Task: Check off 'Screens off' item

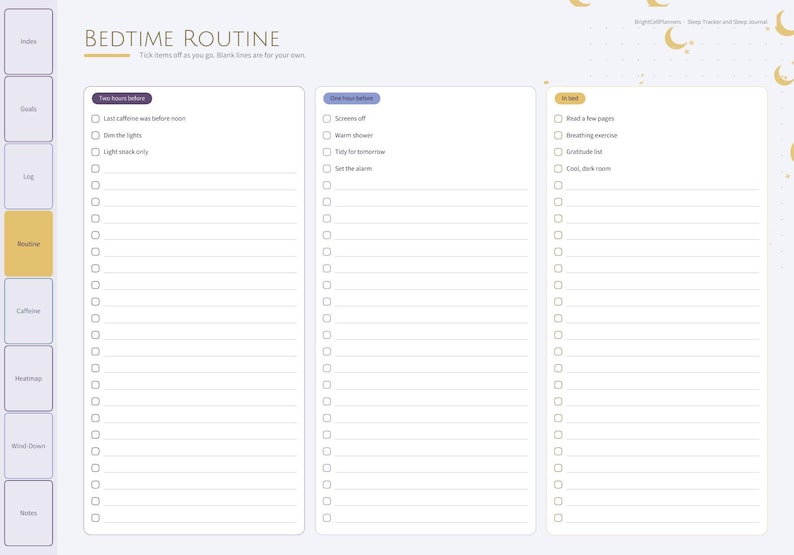Action: 327,118
